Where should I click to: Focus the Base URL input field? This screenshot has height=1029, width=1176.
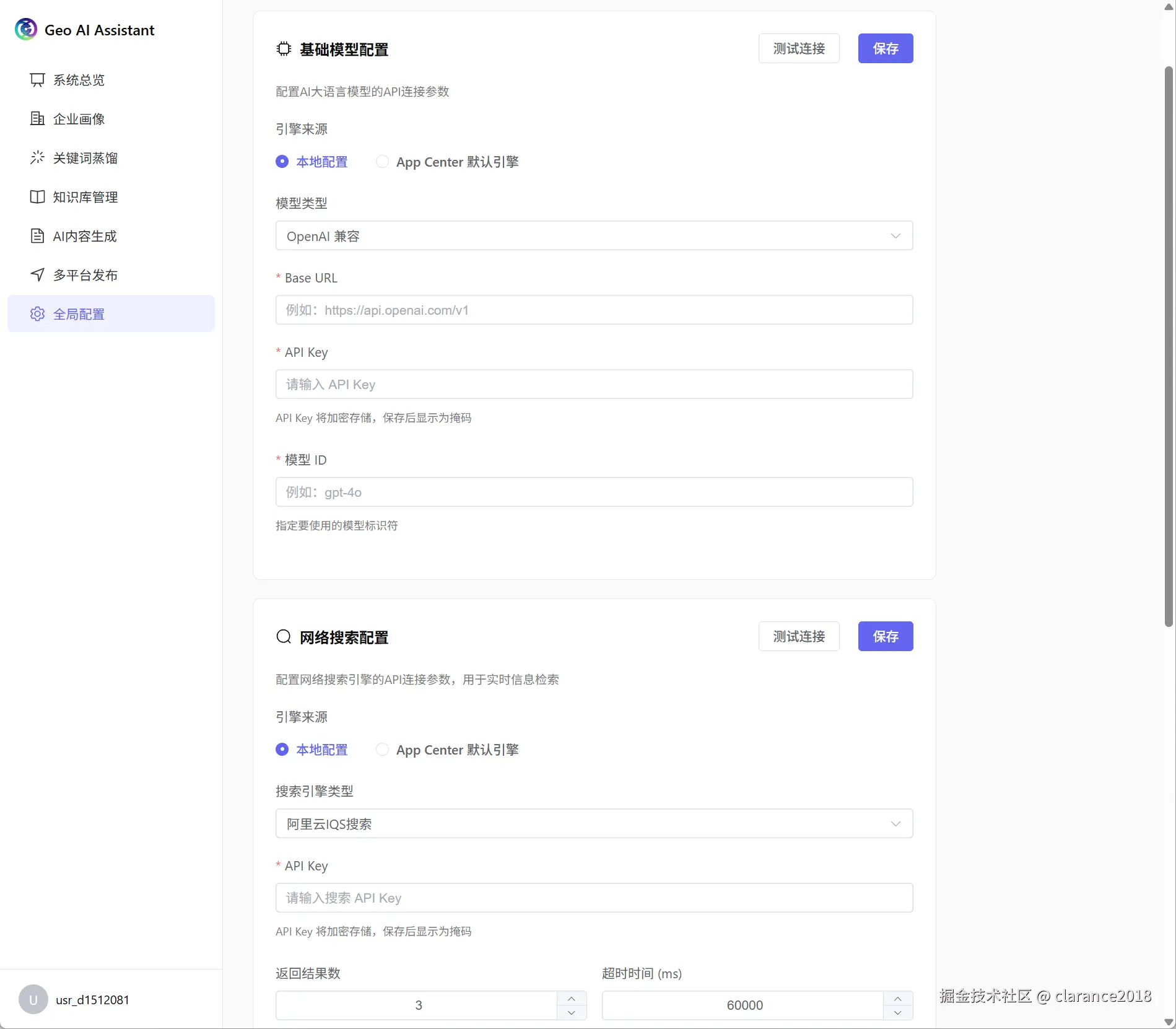[x=595, y=310]
